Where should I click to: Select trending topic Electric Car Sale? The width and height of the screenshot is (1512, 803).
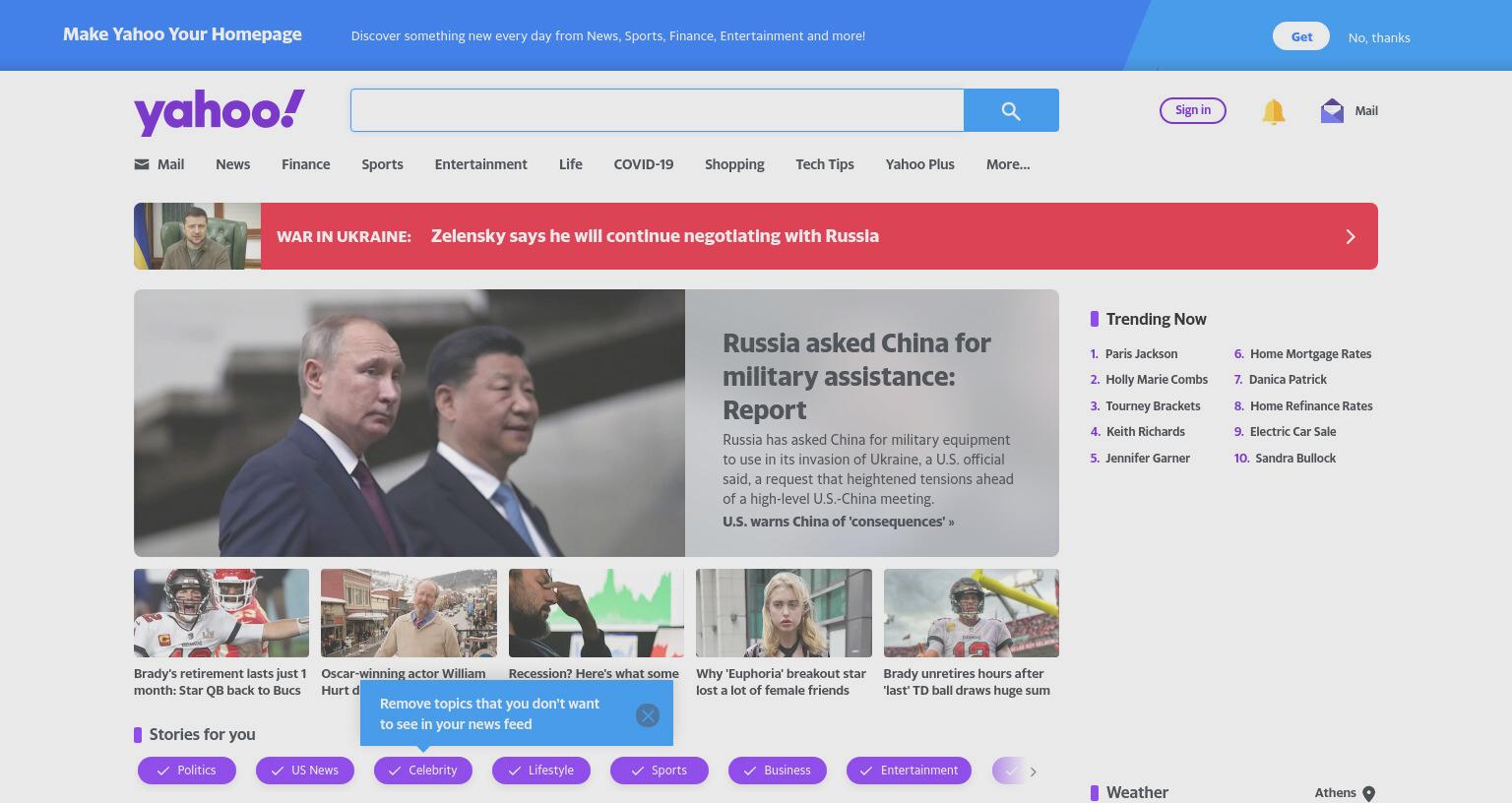click(1292, 432)
